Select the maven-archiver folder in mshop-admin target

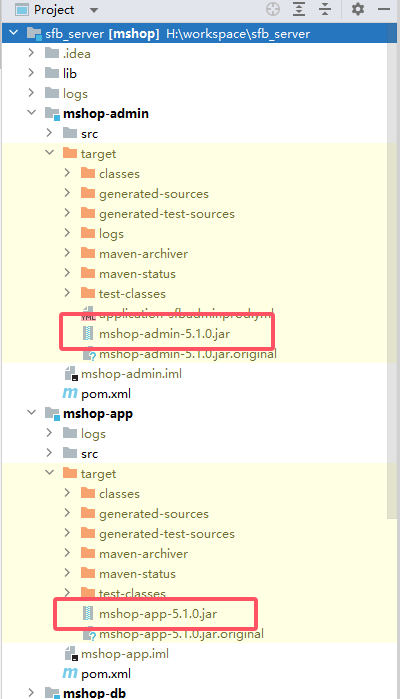point(143,254)
